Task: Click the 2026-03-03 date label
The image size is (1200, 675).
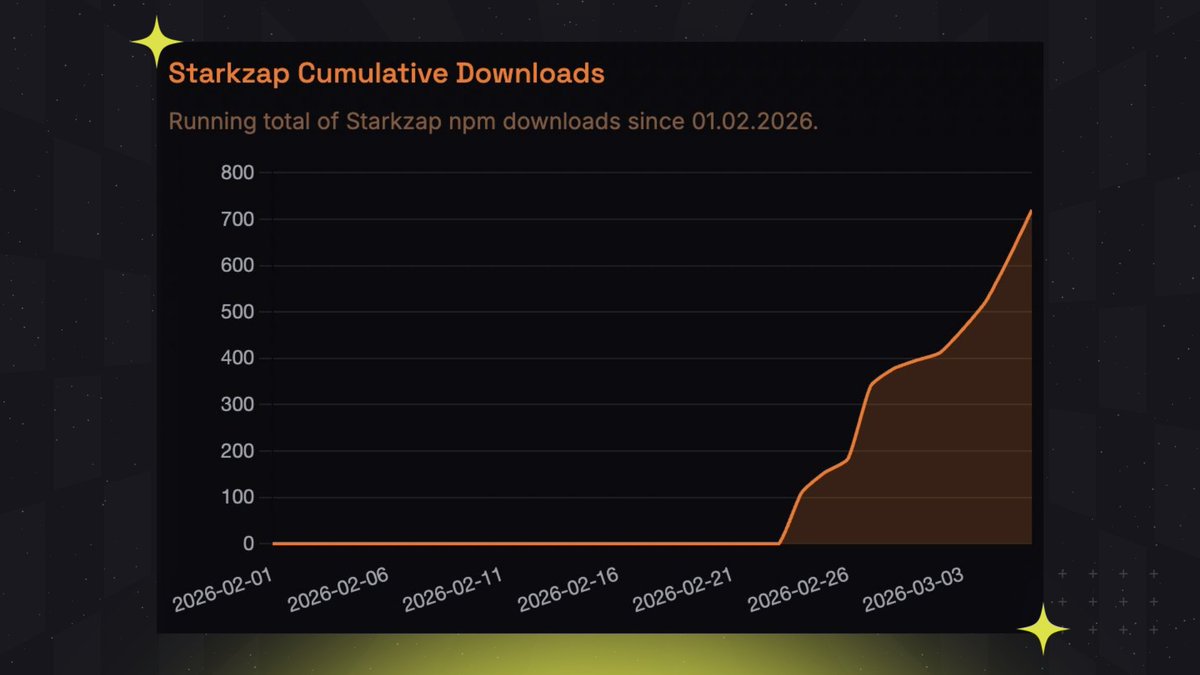Action: 912,588
